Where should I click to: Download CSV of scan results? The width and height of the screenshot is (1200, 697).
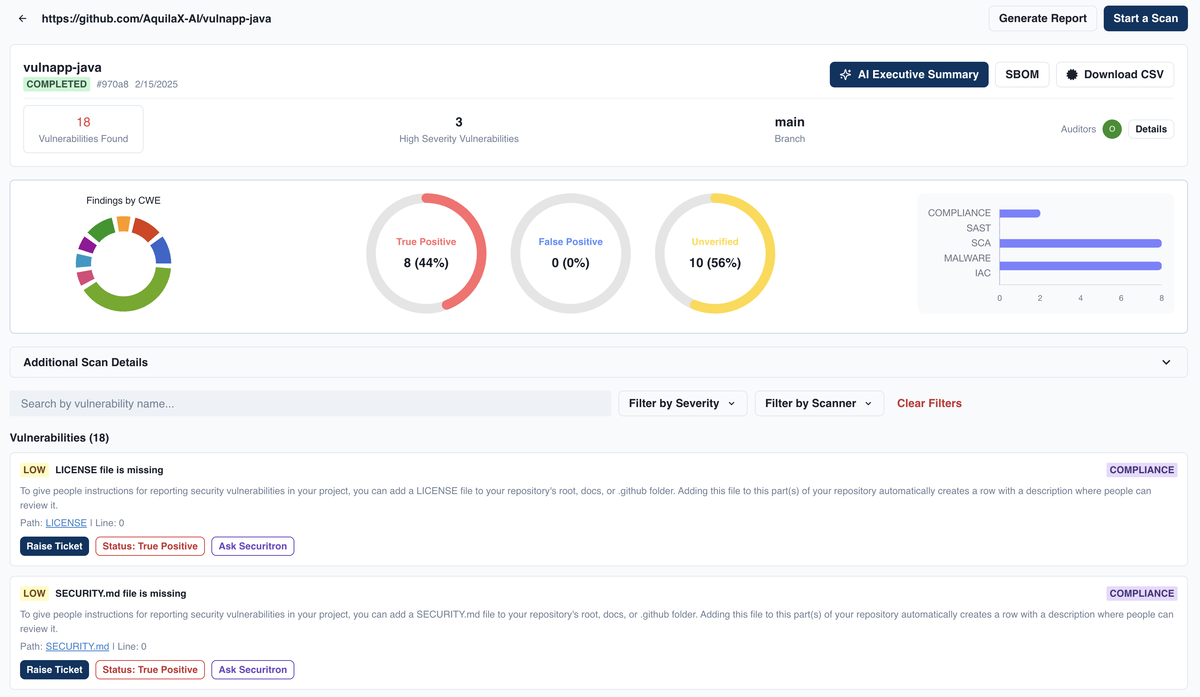pyautogui.click(x=1114, y=75)
